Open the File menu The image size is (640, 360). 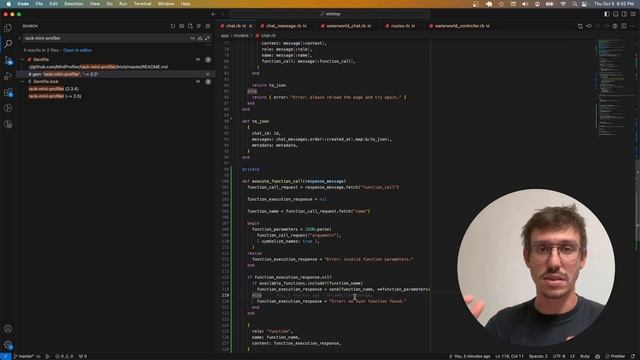(39, 4)
